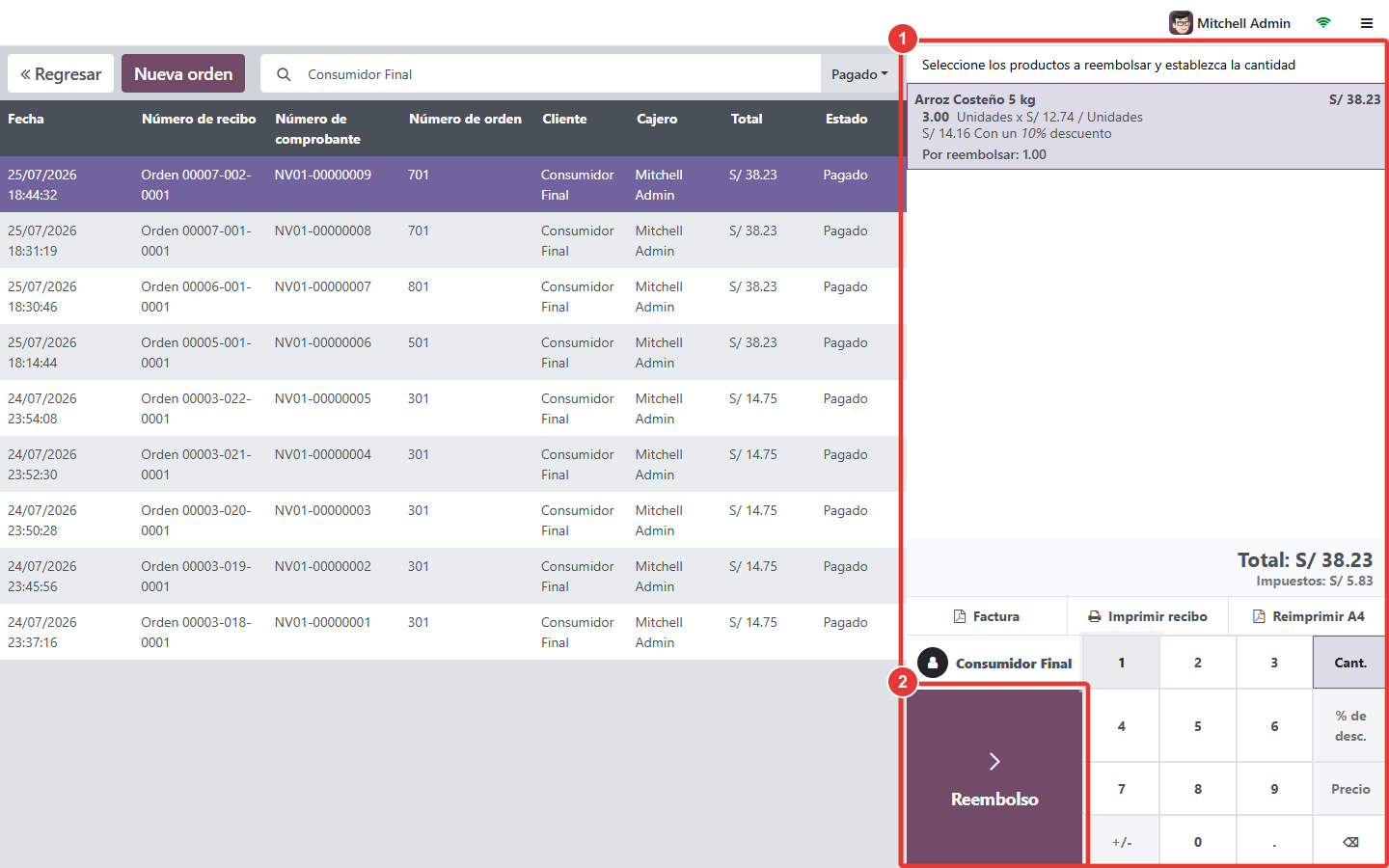Open the hamburger menu icon
1389x868 pixels.
tap(1367, 23)
